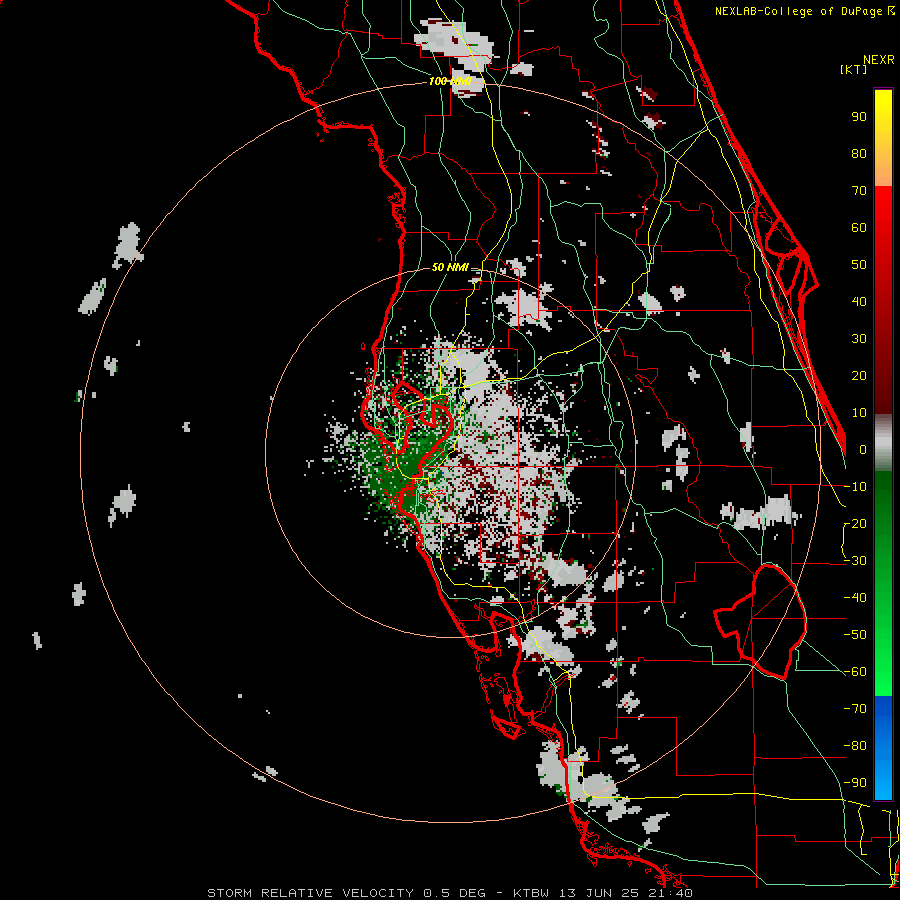Click the positive 80 scale value
Screen dimensions: 900x900
[x=859, y=154]
